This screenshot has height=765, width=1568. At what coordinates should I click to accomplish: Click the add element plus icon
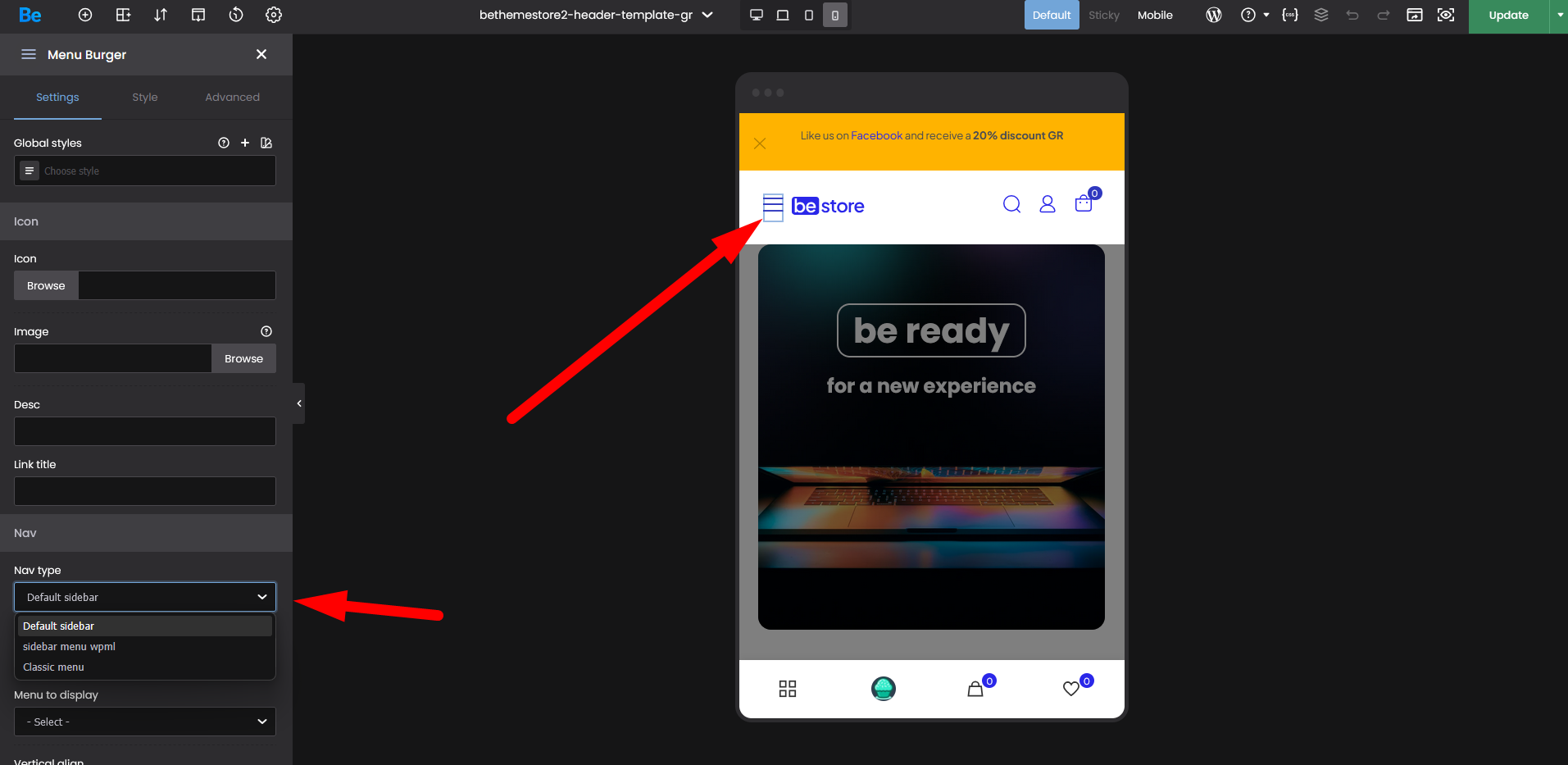pos(85,15)
